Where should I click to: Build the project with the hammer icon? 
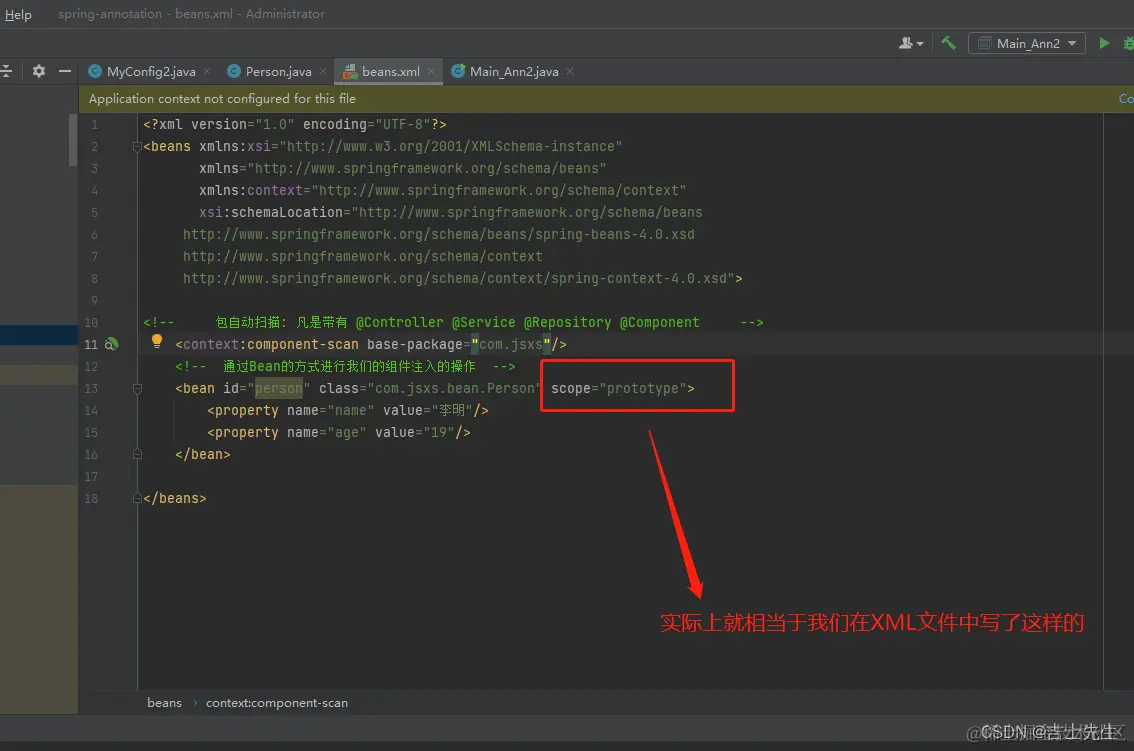pos(948,43)
